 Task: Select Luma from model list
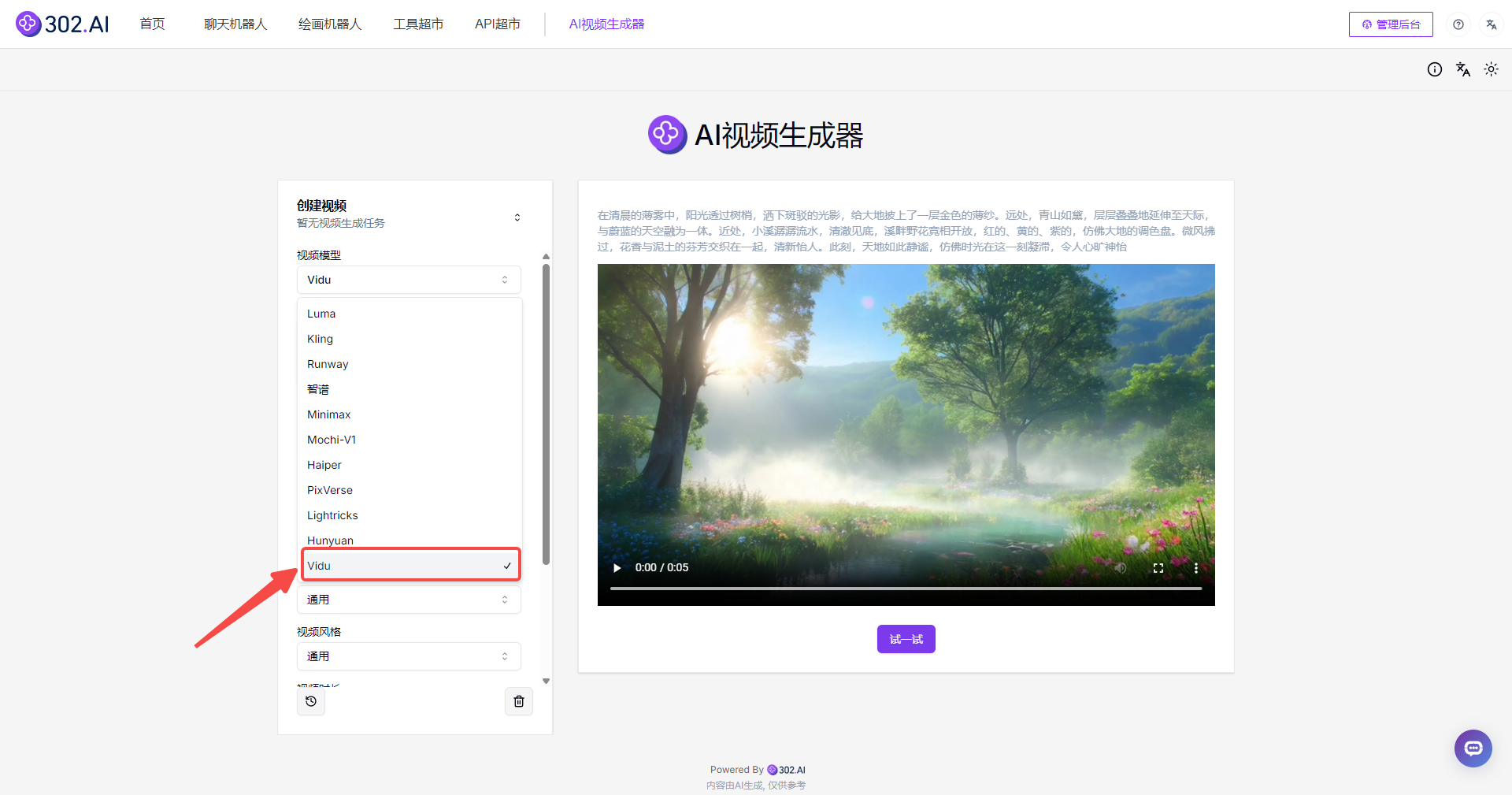pos(409,314)
